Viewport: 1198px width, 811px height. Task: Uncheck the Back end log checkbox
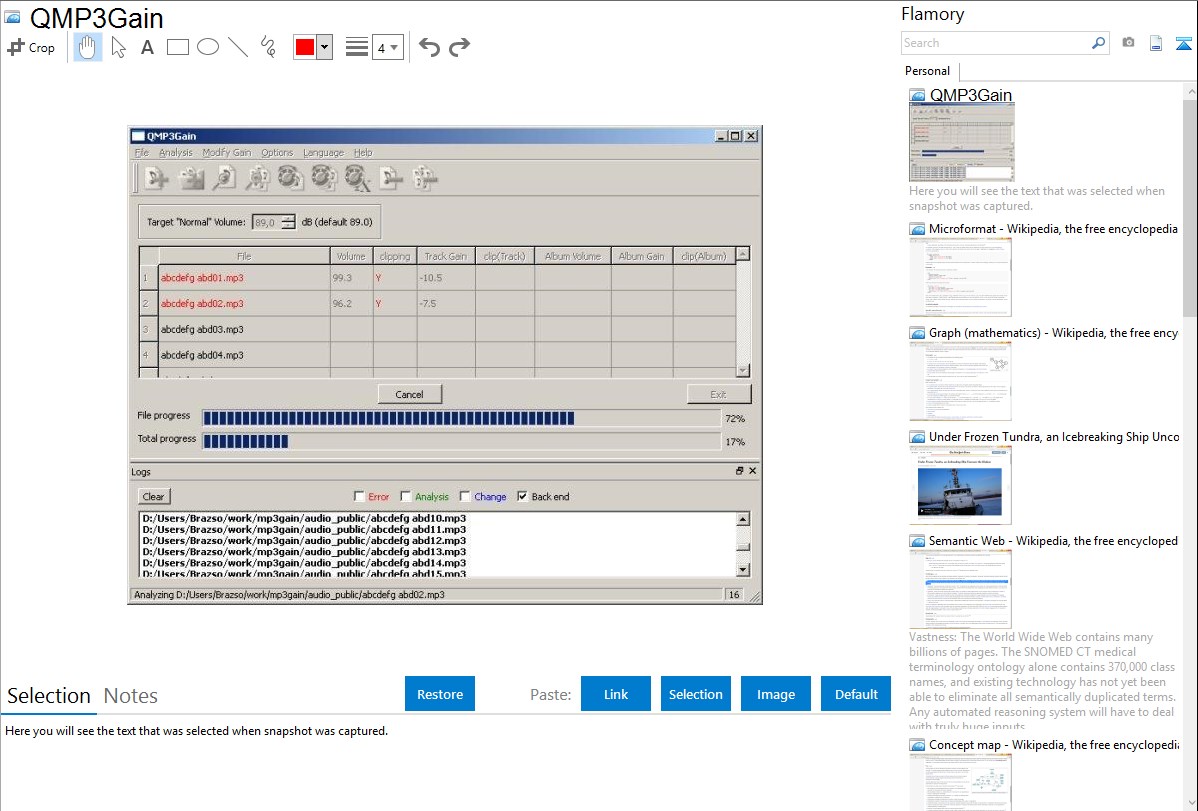[522, 497]
